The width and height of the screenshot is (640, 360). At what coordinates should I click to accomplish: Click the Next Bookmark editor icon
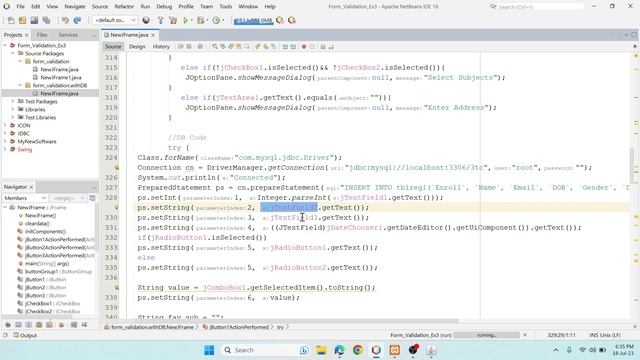[x=266, y=47]
